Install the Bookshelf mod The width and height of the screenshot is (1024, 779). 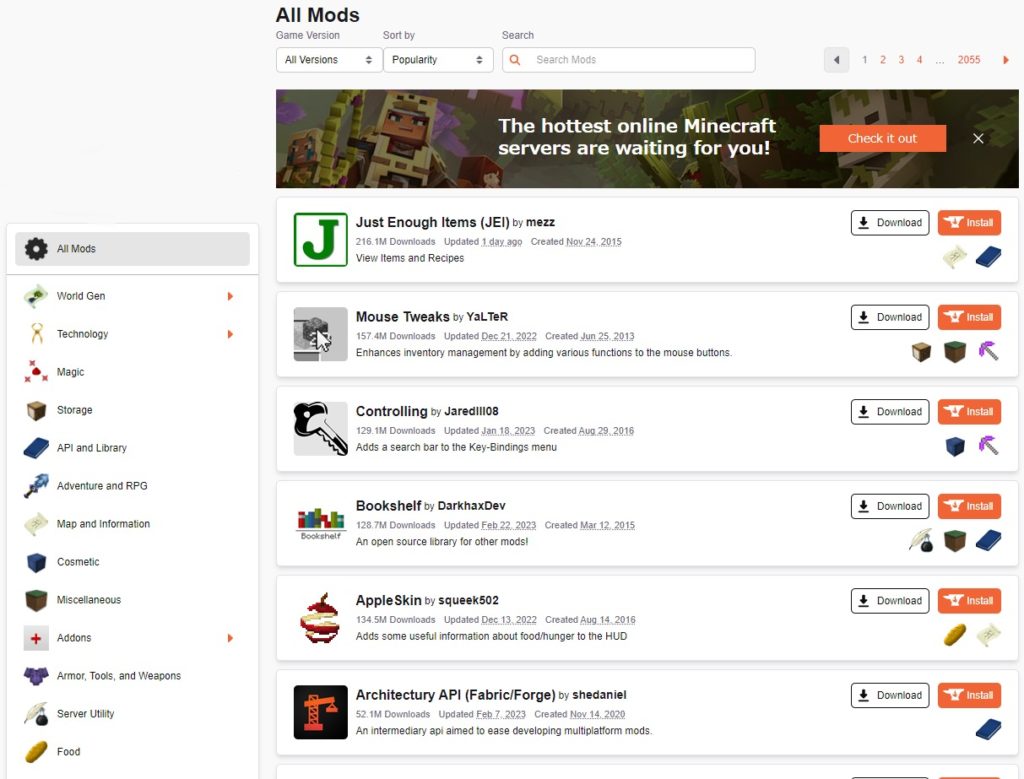click(969, 506)
